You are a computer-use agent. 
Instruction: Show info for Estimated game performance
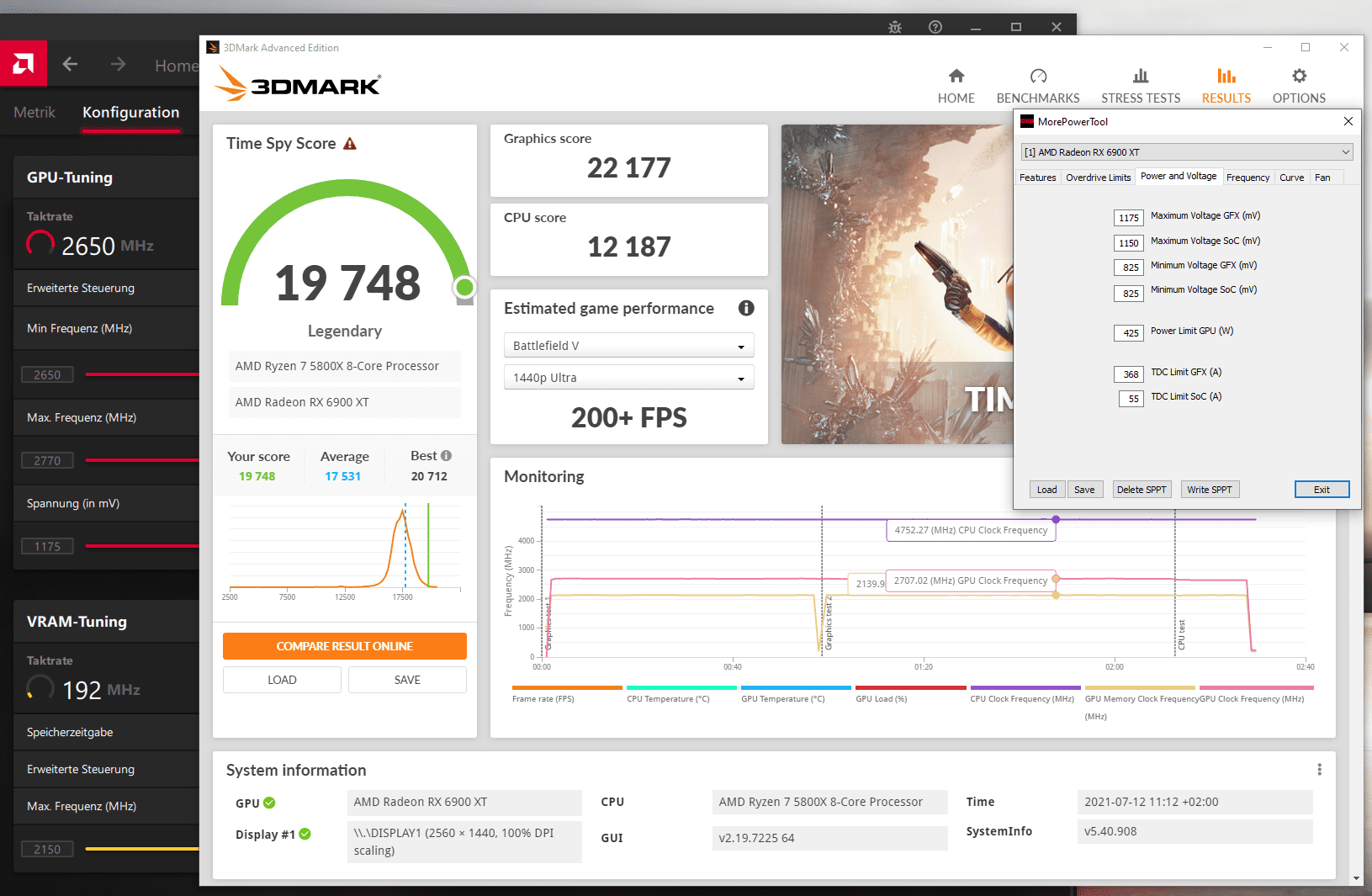pos(746,308)
